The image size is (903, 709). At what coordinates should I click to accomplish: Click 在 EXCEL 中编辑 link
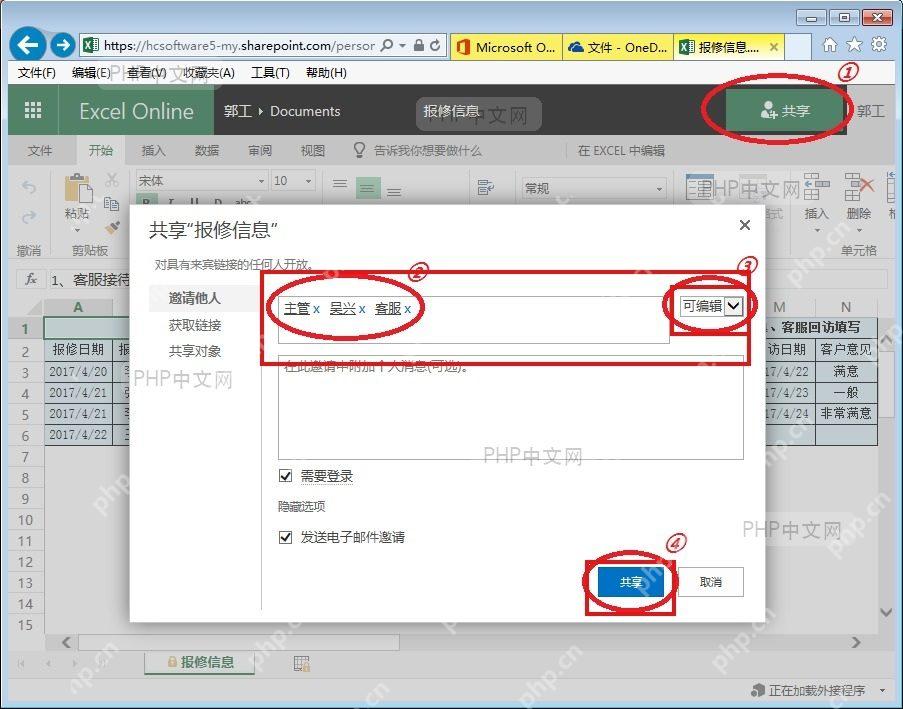(621, 150)
